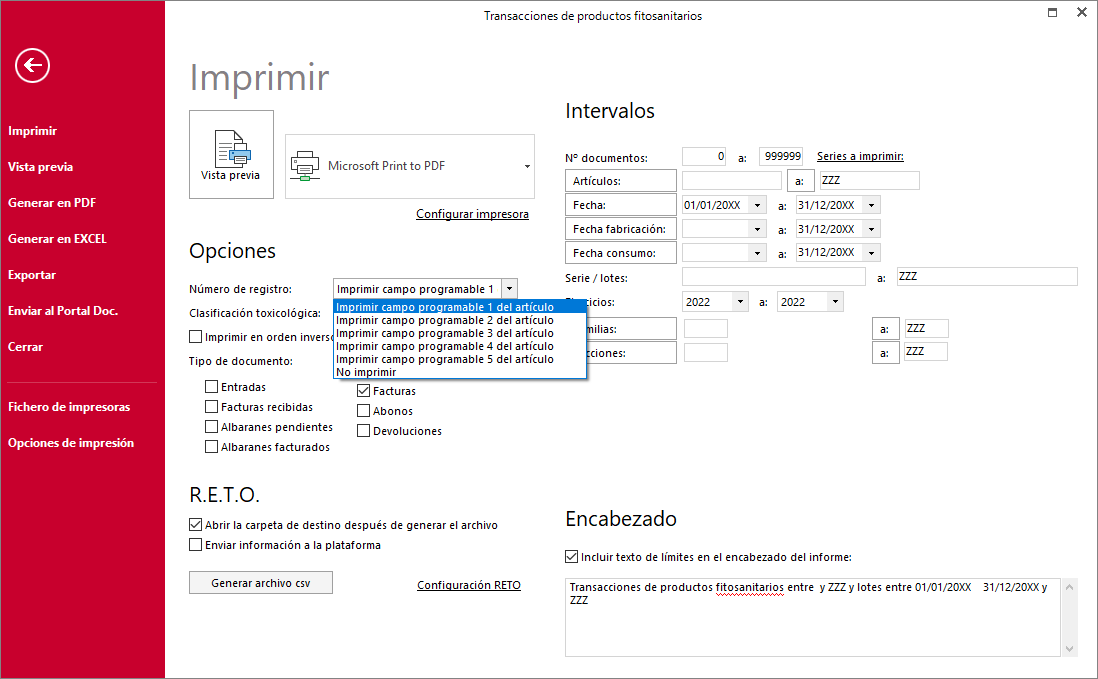The width and height of the screenshot is (1098, 679).
Task: Open the Fecha start date dropdown
Action: click(x=757, y=205)
